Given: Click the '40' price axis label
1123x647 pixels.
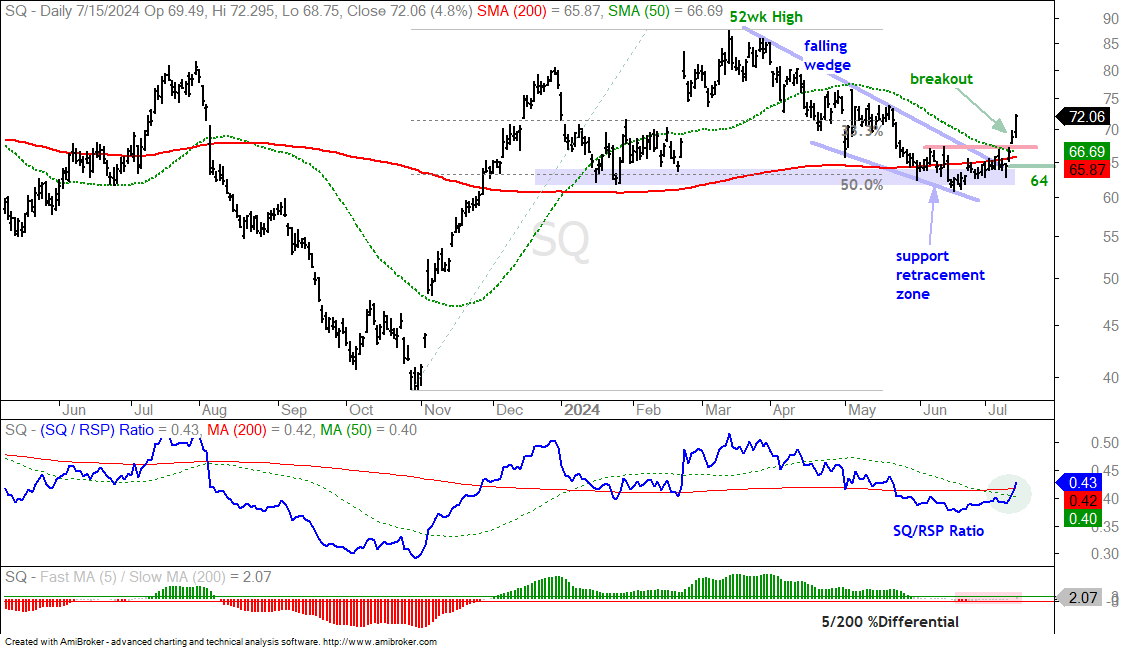Looking at the screenshot, I should 1110,378.
